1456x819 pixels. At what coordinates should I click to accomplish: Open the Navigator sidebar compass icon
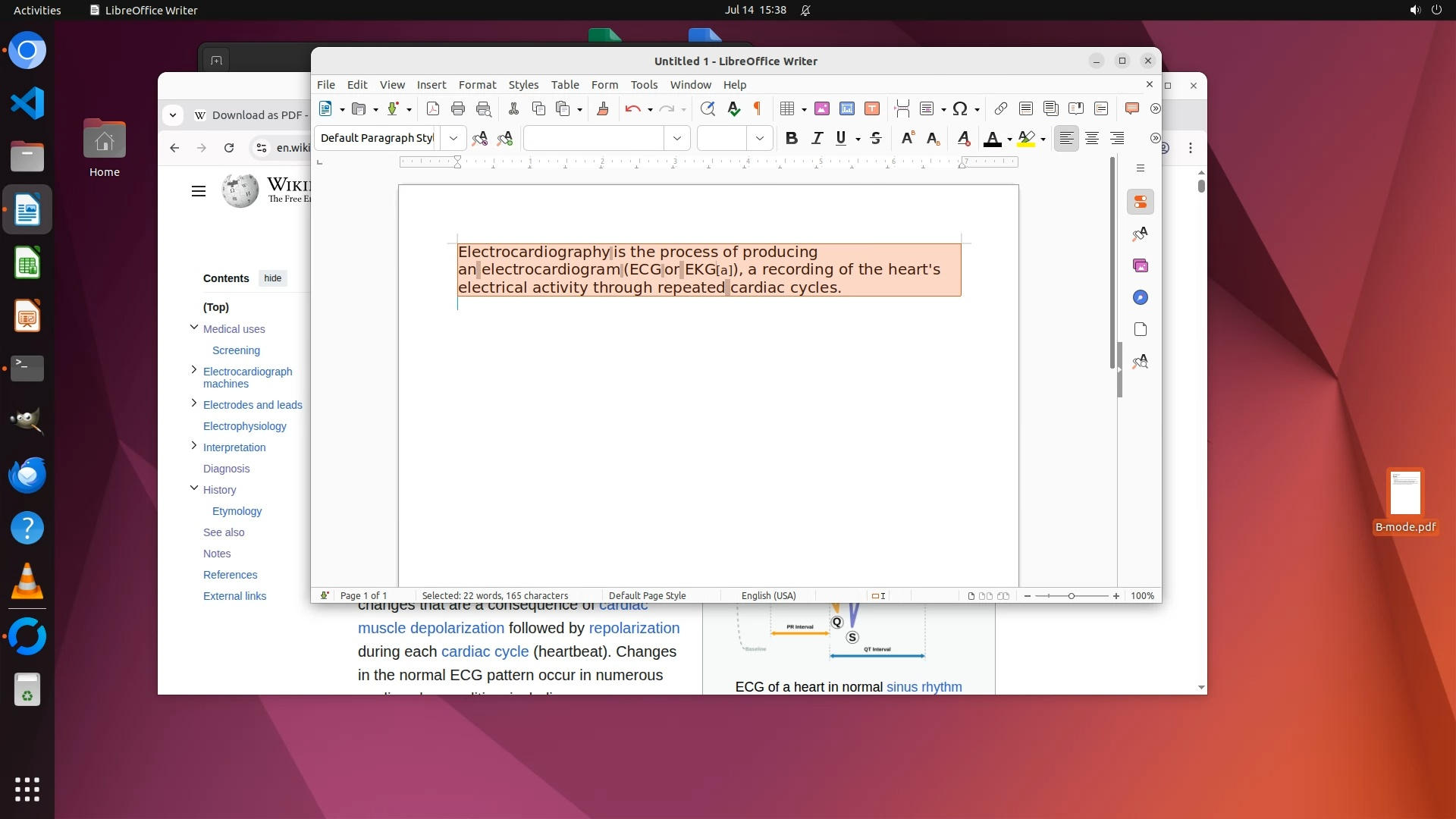click(1141, 297)
